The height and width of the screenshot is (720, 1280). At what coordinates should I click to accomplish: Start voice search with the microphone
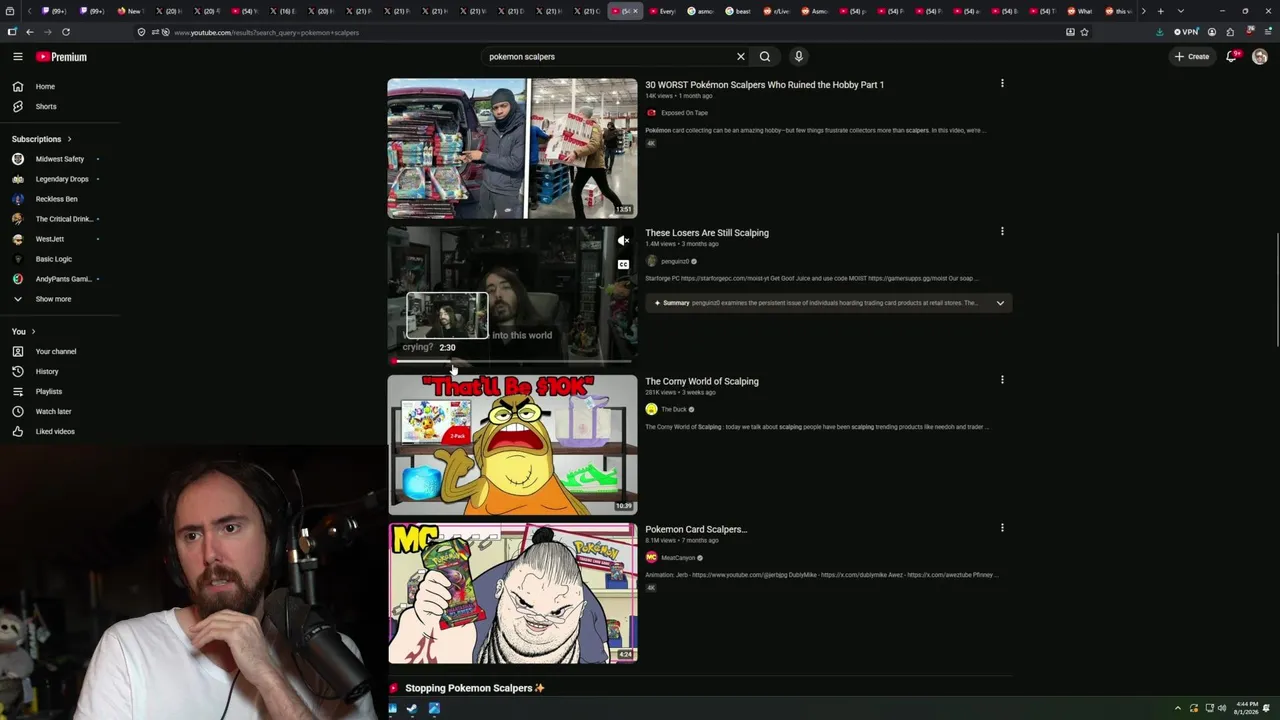(798, 57)
